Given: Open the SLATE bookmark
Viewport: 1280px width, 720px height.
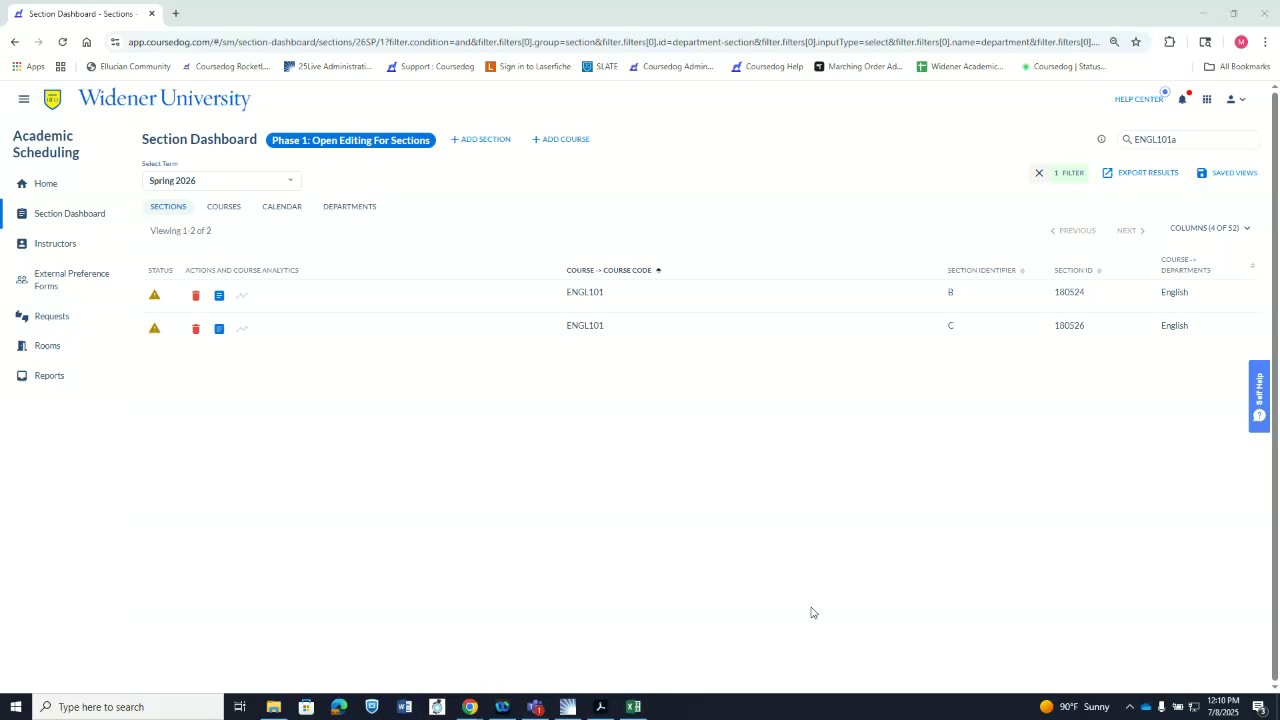Looking at the screenshot, I should (600, 67).
